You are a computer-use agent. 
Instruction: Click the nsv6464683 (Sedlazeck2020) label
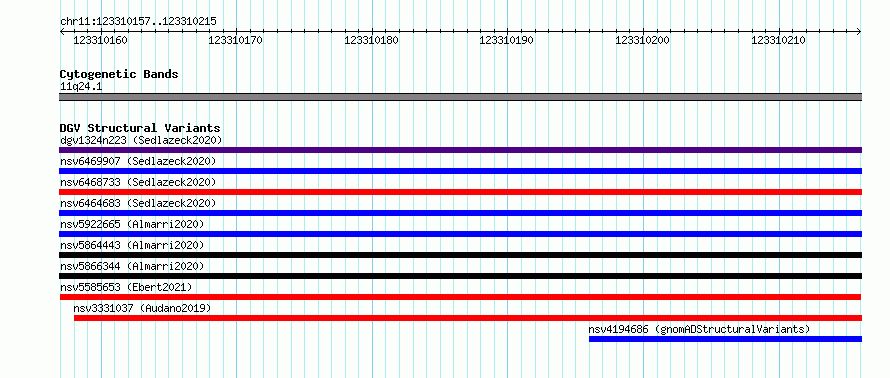click(138, 203)
